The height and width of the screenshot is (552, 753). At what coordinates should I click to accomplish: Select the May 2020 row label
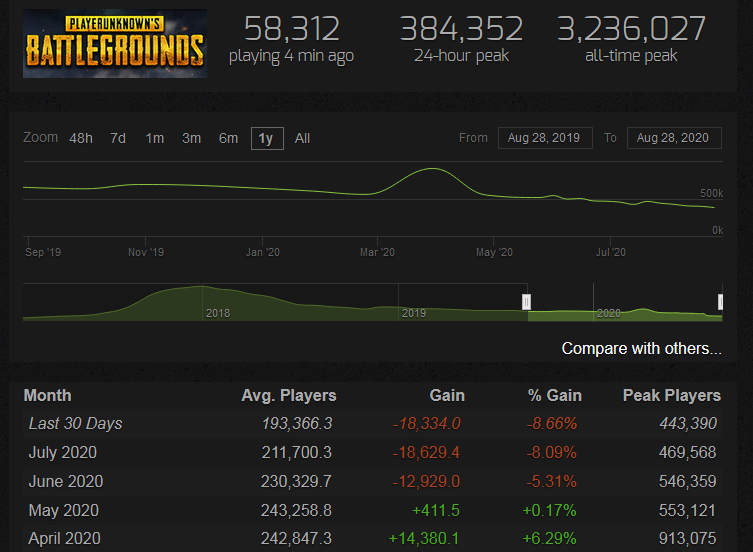click(x=64, y=510)
